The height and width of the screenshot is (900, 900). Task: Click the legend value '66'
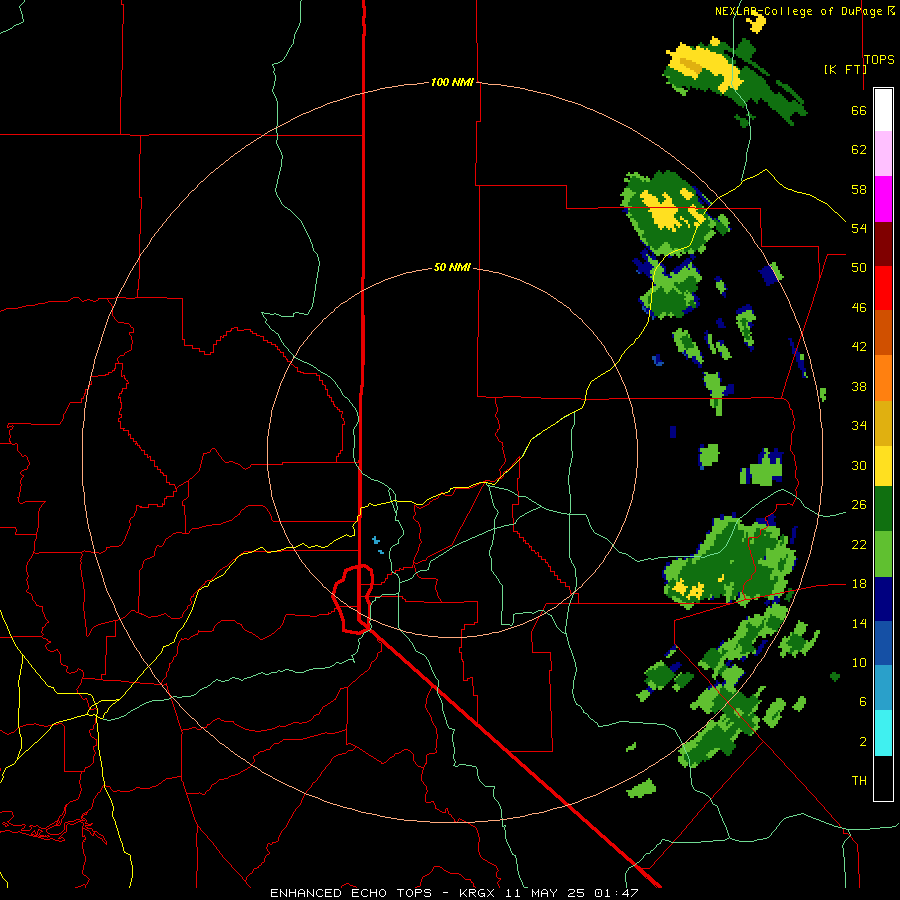(x=859, y=110)
